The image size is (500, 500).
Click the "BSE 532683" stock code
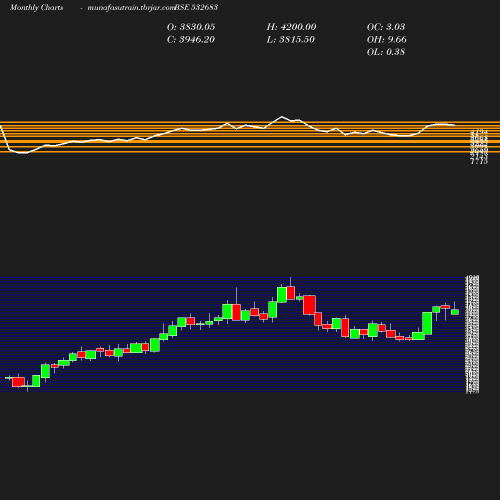(196, 7)
